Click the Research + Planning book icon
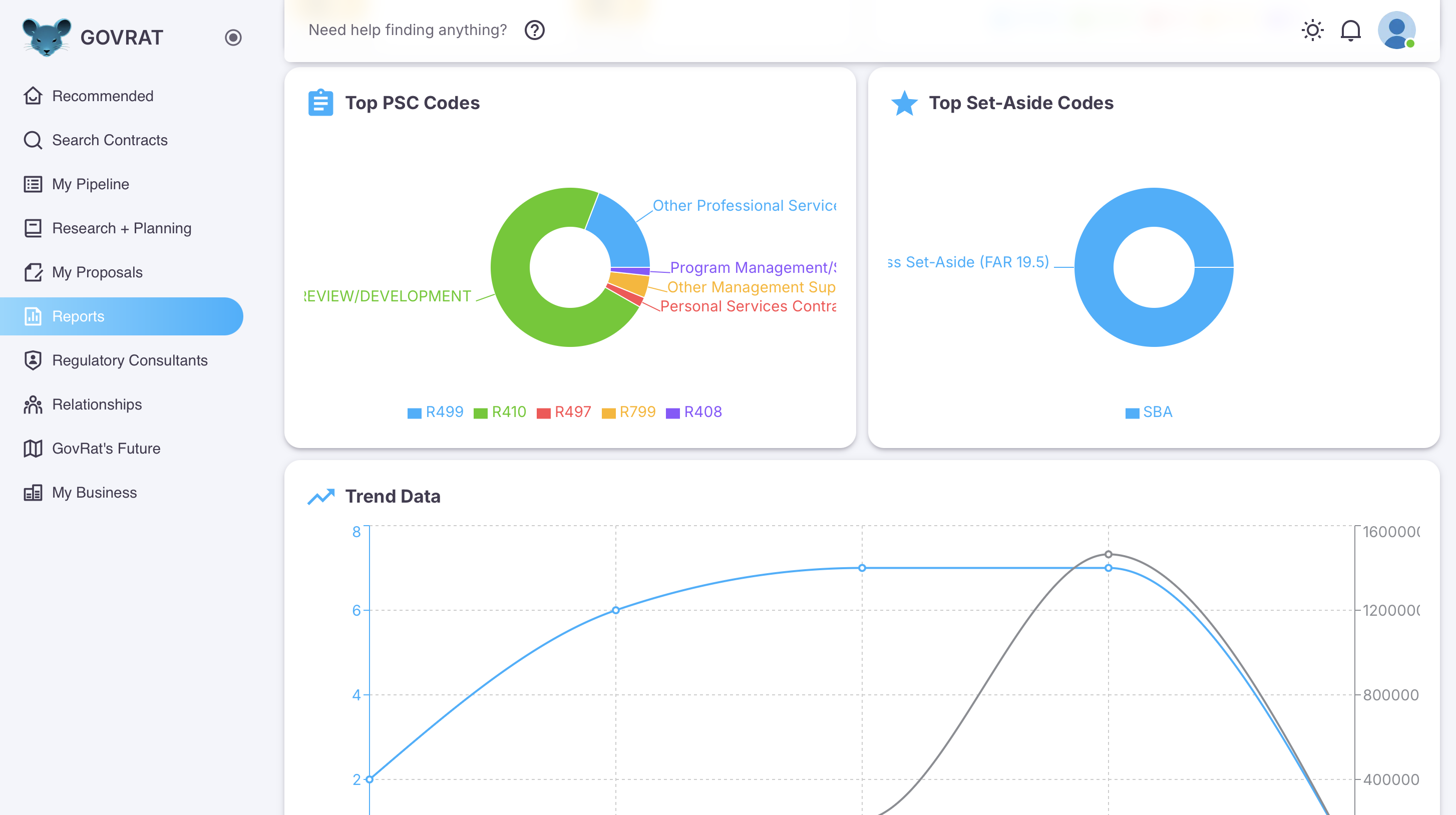This screenshot has height=815, width=1456. click(33, 228)
